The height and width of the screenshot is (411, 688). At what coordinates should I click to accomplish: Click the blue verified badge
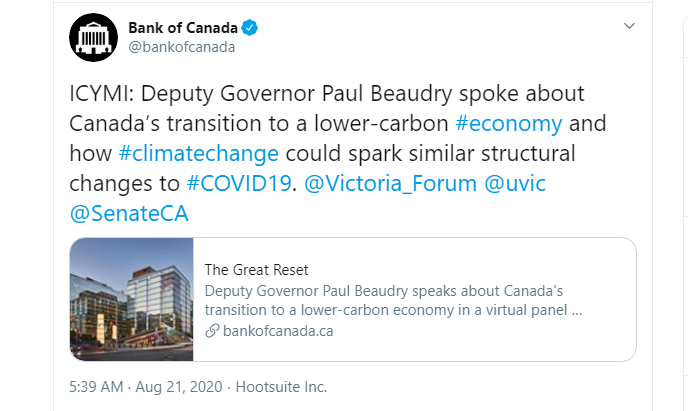coord(250,28)
